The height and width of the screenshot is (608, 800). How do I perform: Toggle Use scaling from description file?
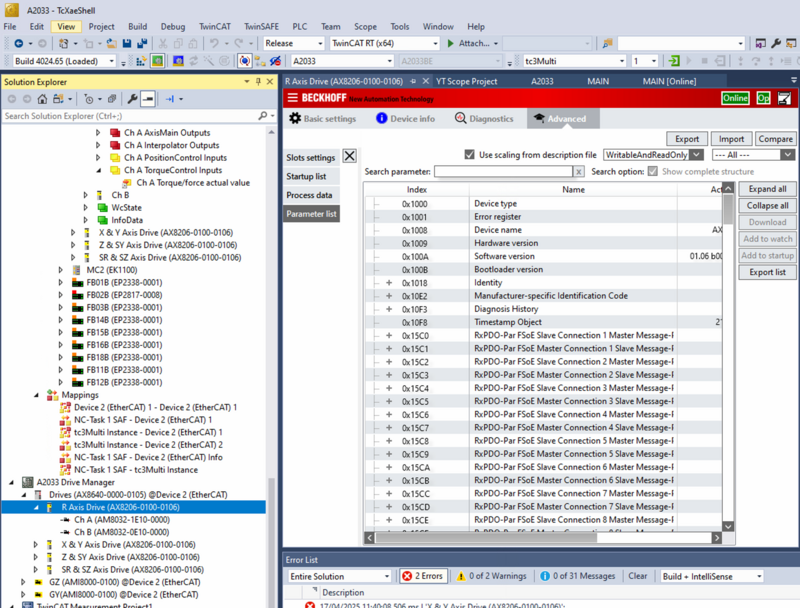point(471,155)
